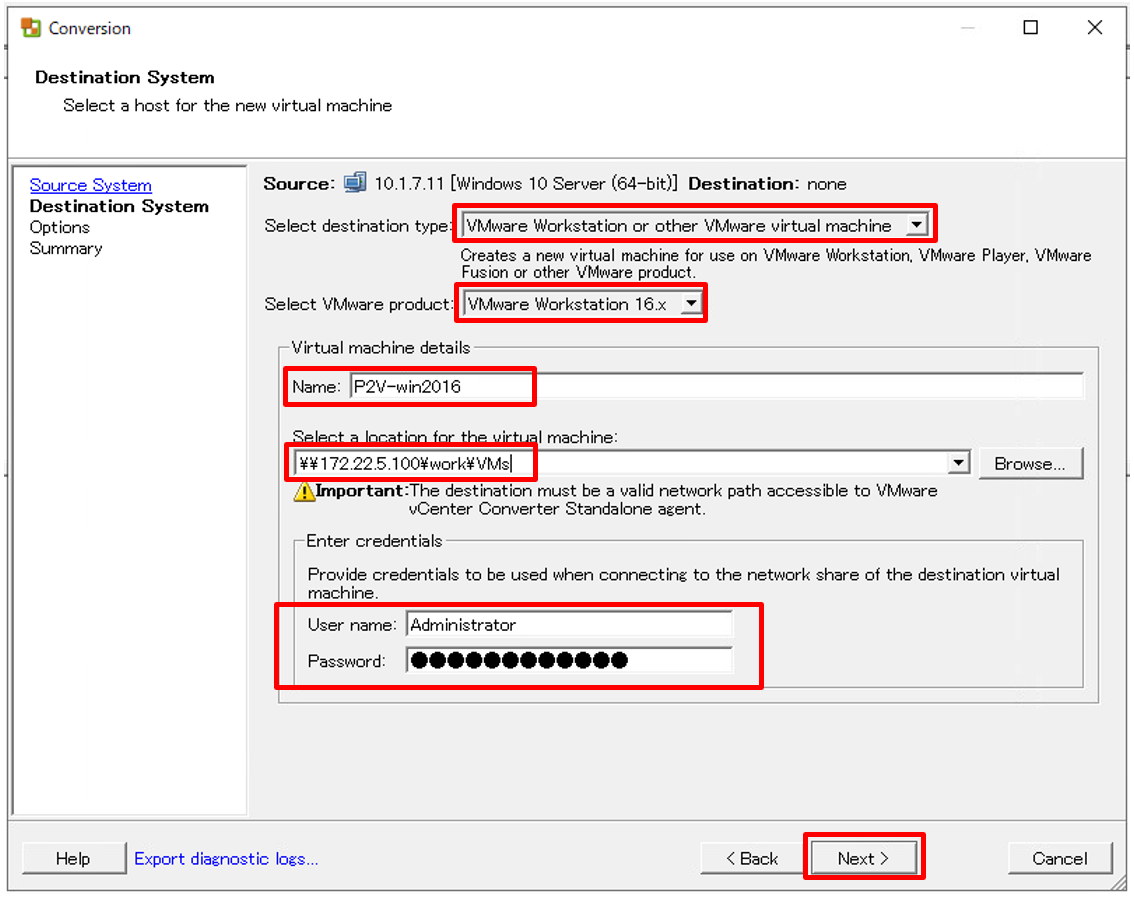Click the '10.1.7.11 [Windows 10 Server (64-bit)]' text
Viewport: 1134px width, 898px height.
[526, 184]
